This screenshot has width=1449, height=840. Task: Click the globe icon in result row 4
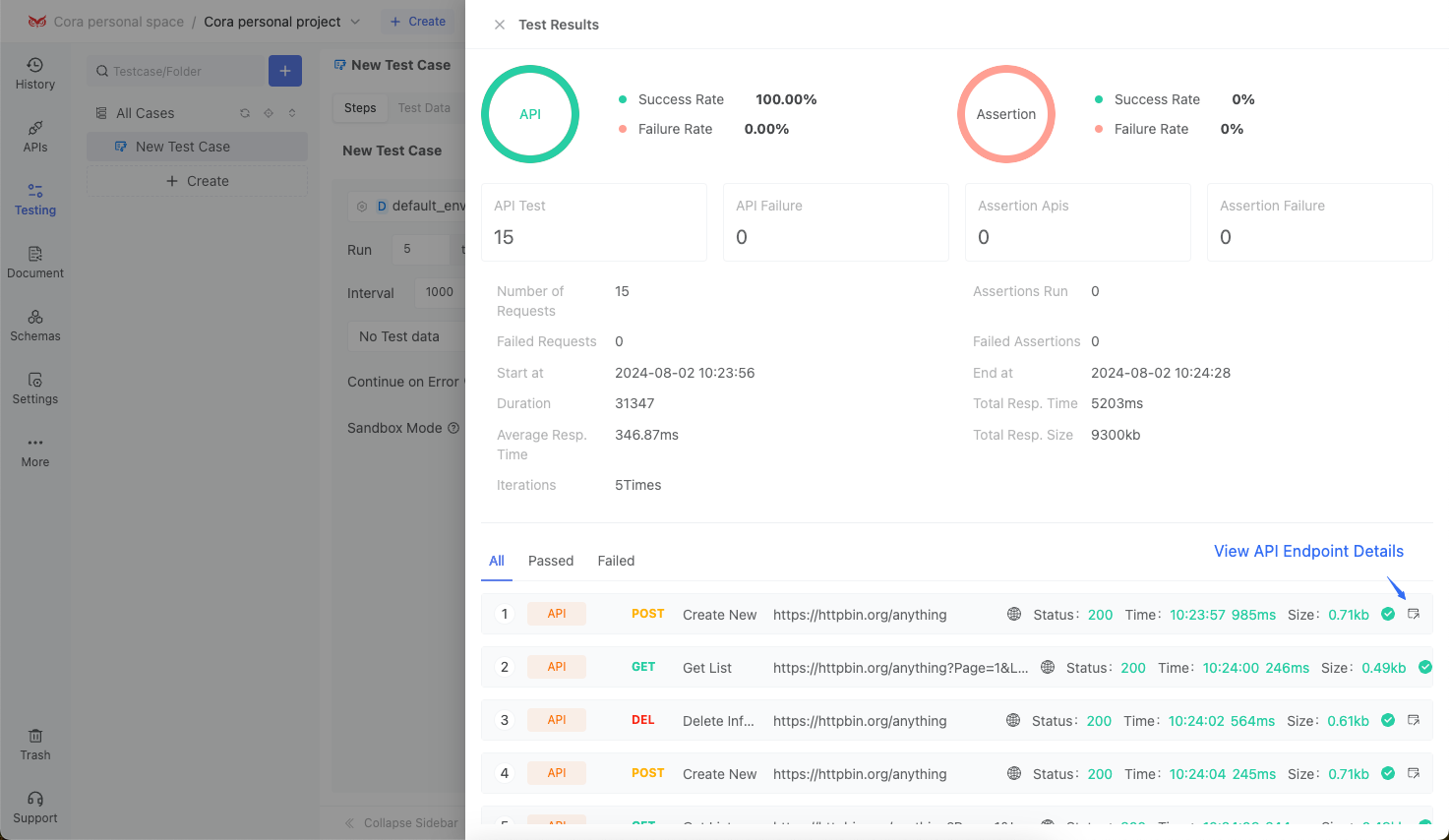pos(1014,773)
